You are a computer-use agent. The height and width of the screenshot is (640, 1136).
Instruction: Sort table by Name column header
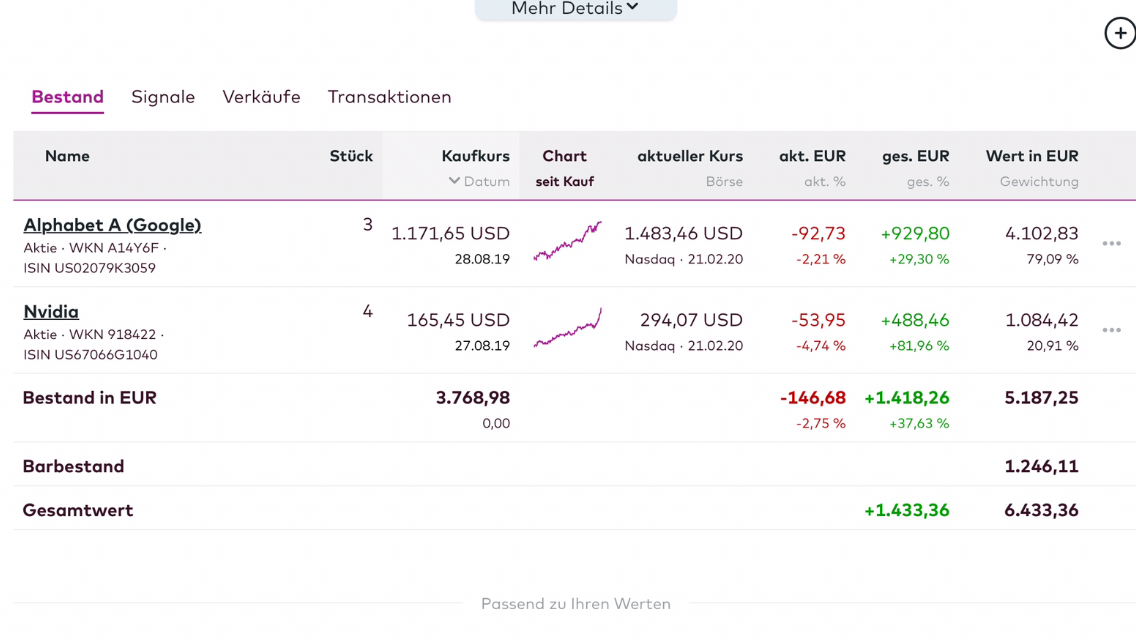tap(67, 156)
